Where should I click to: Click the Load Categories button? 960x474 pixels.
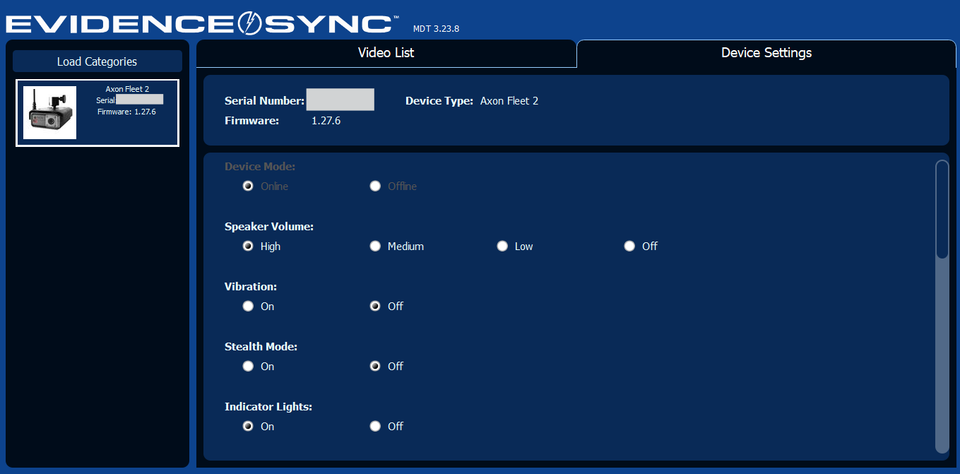pyautogui.click(x=97, y=61)
